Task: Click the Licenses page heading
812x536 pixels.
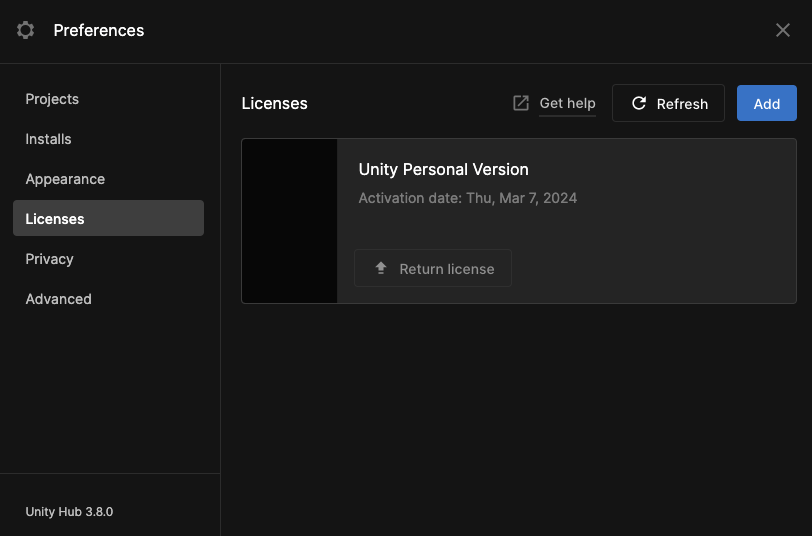Action: pos(274,104)
